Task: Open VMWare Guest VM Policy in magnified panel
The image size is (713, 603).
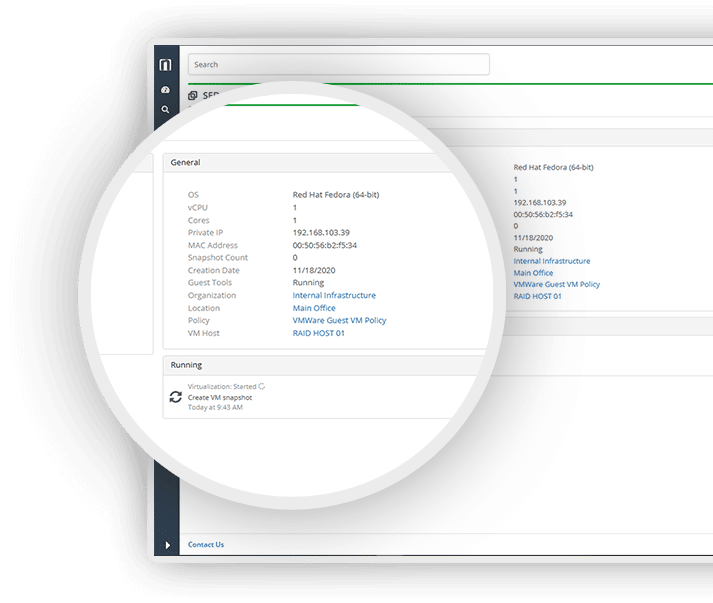Action: (339, 321)
